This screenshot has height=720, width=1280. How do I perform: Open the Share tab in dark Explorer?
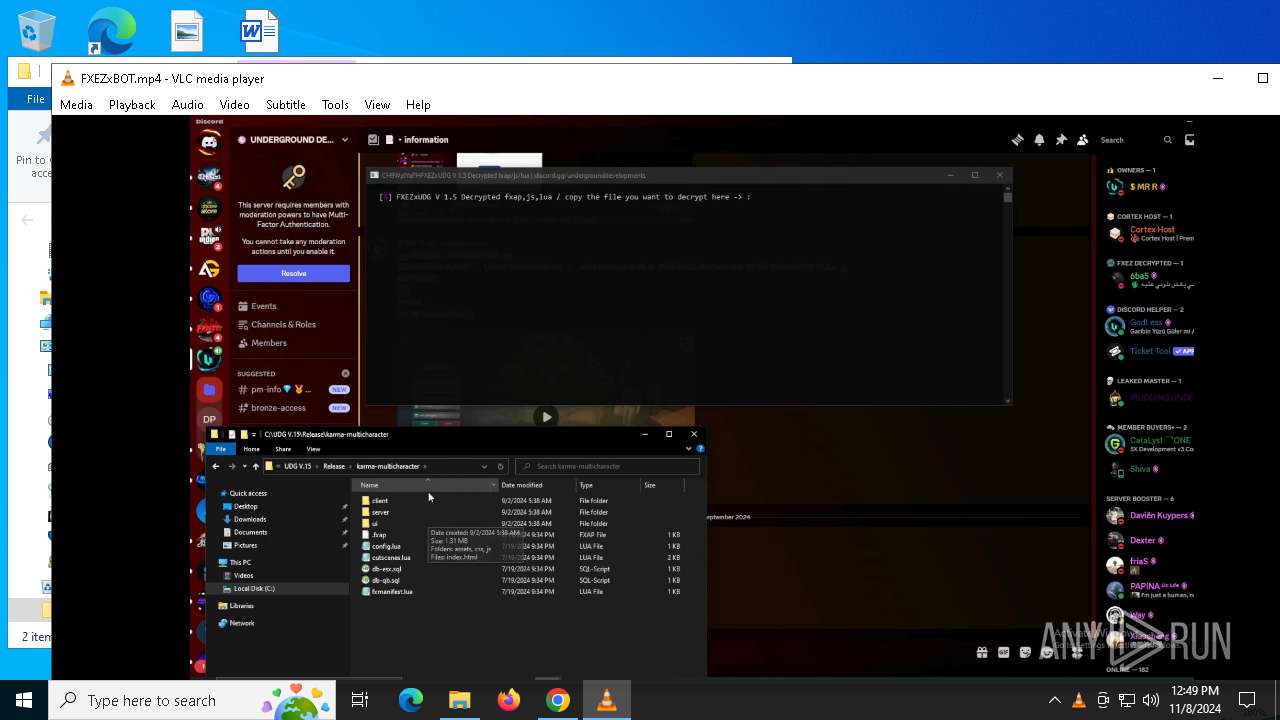click(283, 449)
